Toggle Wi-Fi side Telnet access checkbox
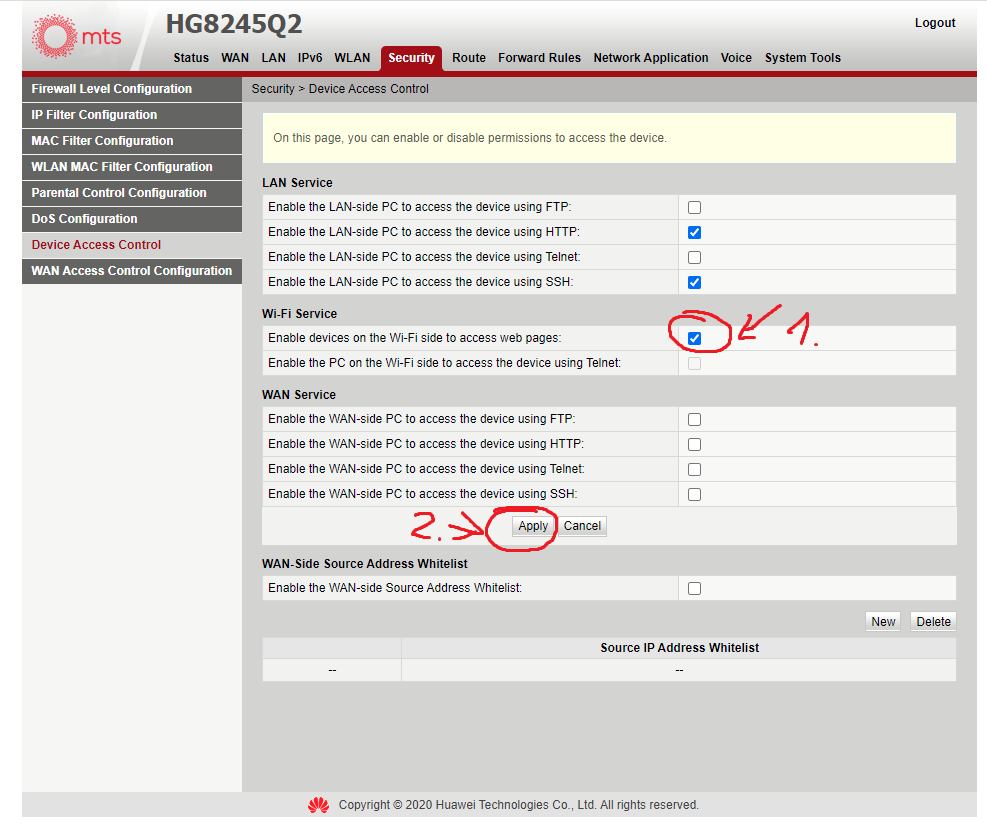Viewport: 987px width, 829px height. (x=694, y=363)
